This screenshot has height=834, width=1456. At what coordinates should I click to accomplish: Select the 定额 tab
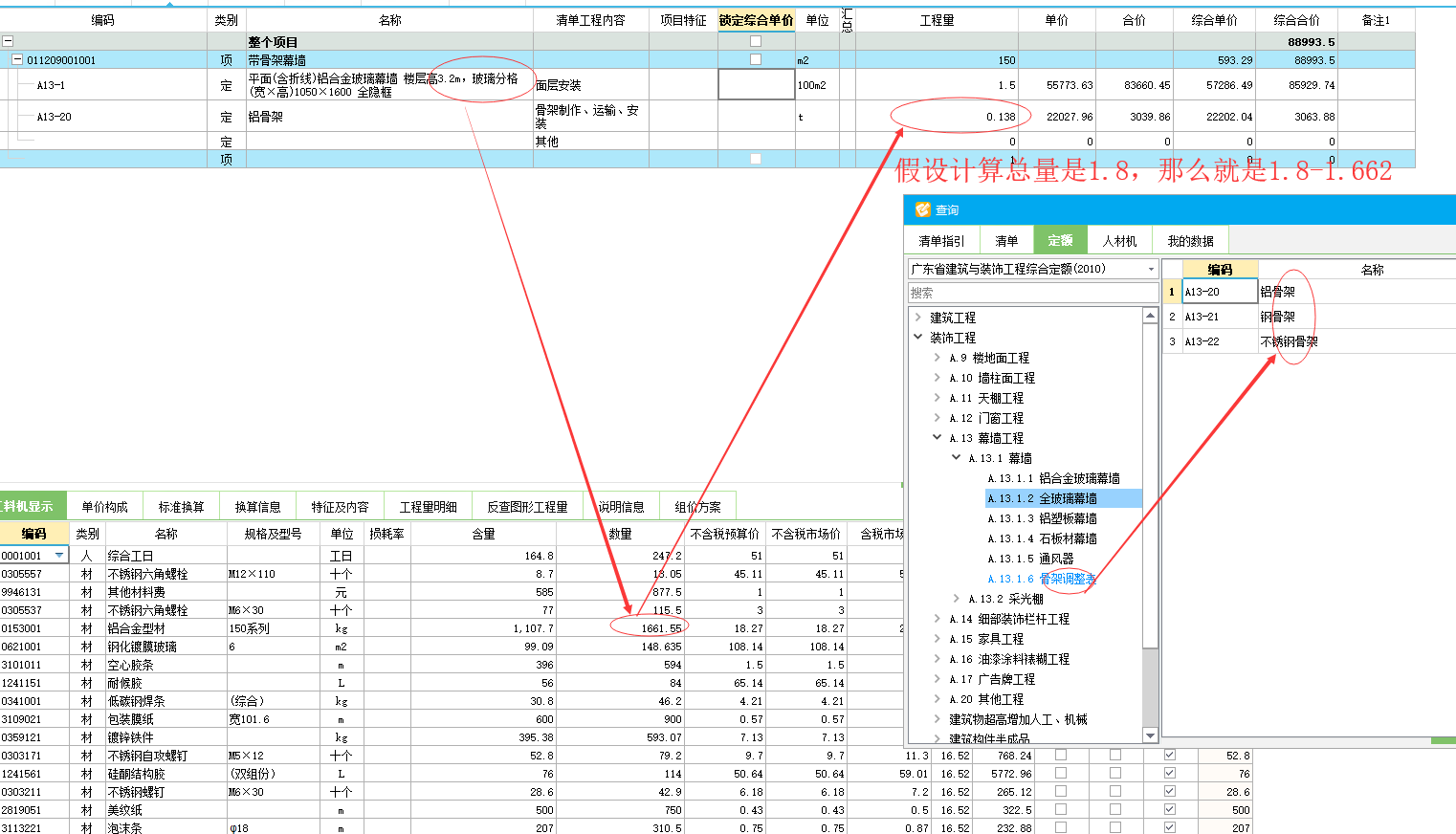(x=1060, y=241)
